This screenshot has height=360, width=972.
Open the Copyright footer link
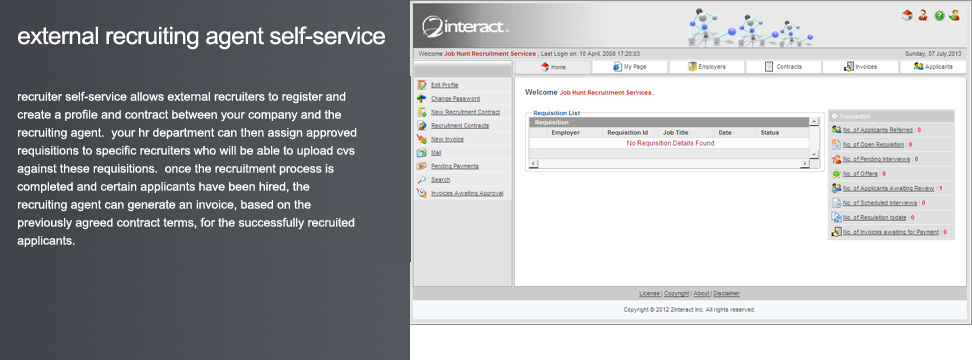click(677, 294)
